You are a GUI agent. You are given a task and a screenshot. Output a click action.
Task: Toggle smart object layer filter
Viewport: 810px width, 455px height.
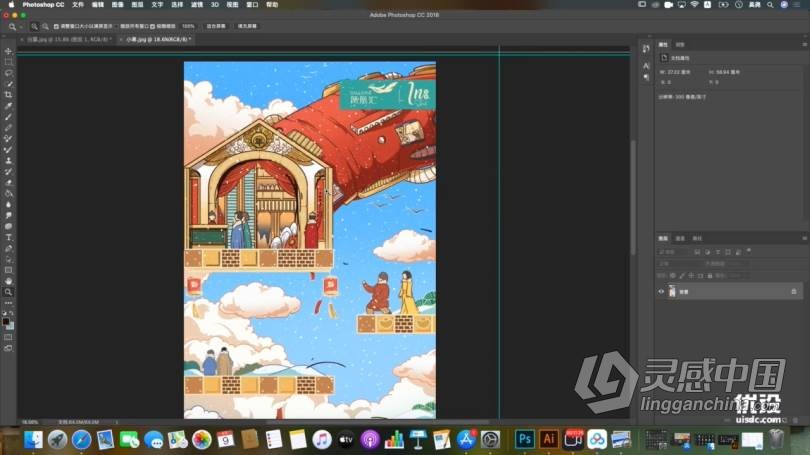click(738, 252)
